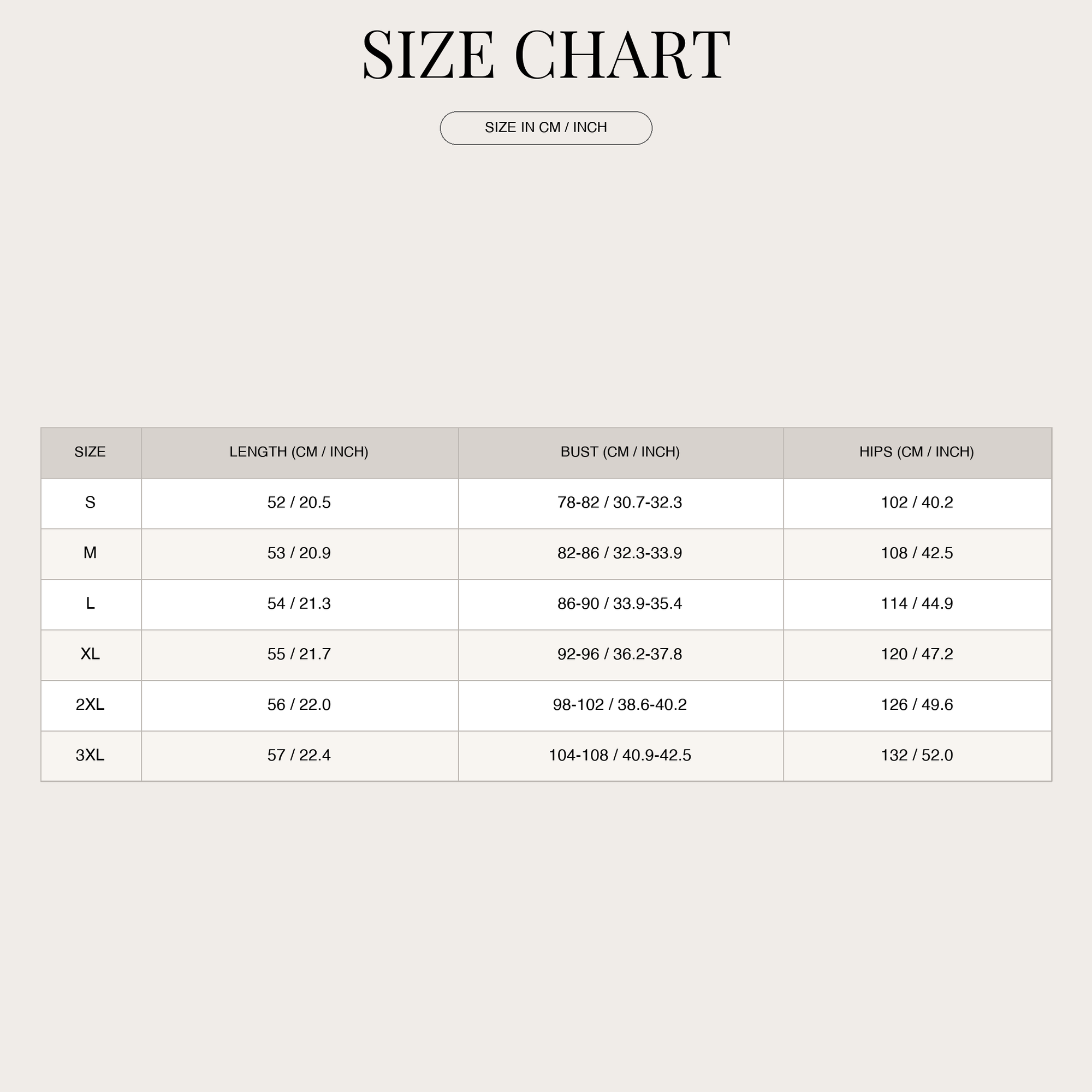Click bust cell 98-102 / 38.6-40.2
1092x1092 pixels.
click(x=620, y=705)
